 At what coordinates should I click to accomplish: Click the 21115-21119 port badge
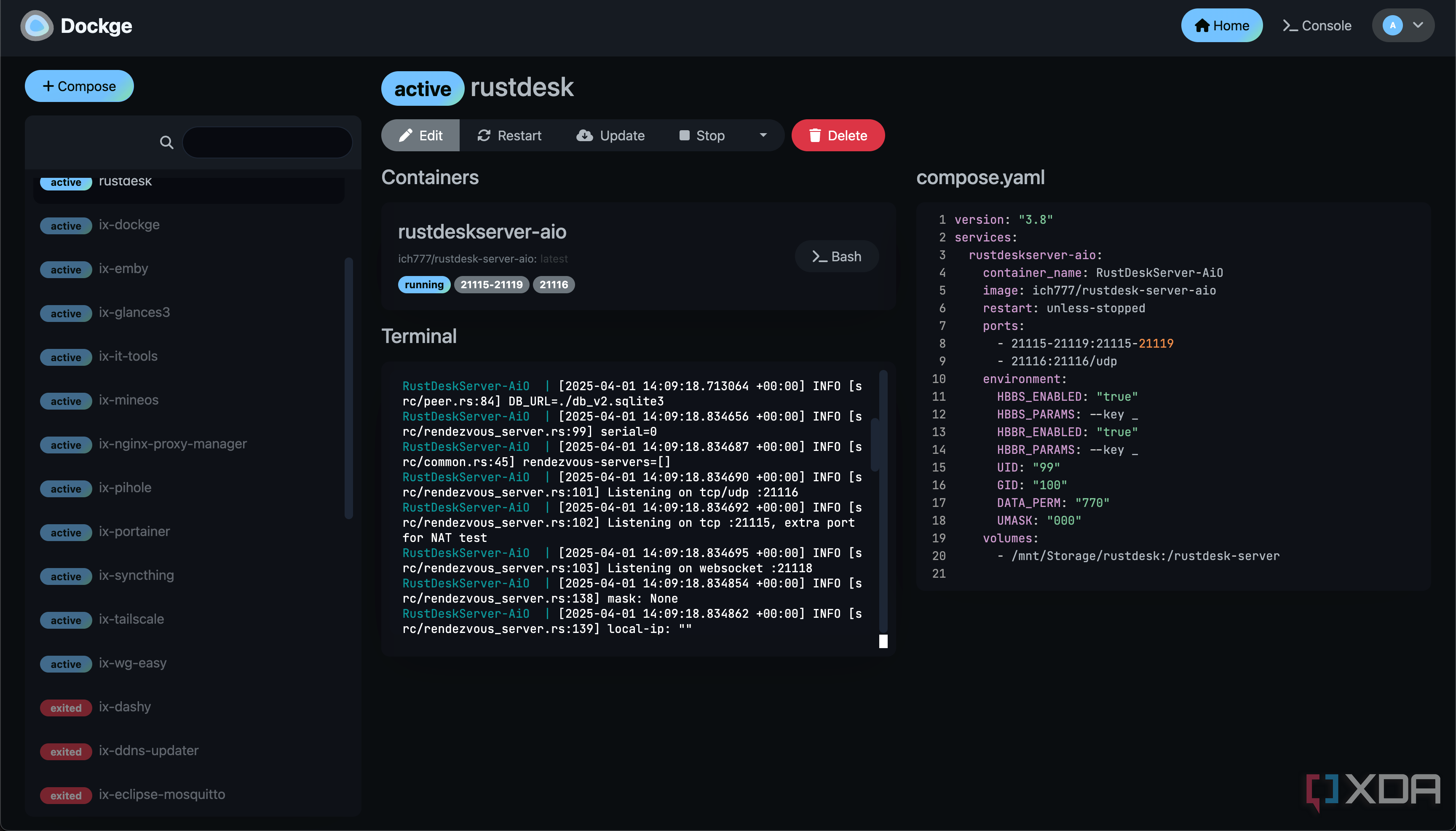(491, 285)
